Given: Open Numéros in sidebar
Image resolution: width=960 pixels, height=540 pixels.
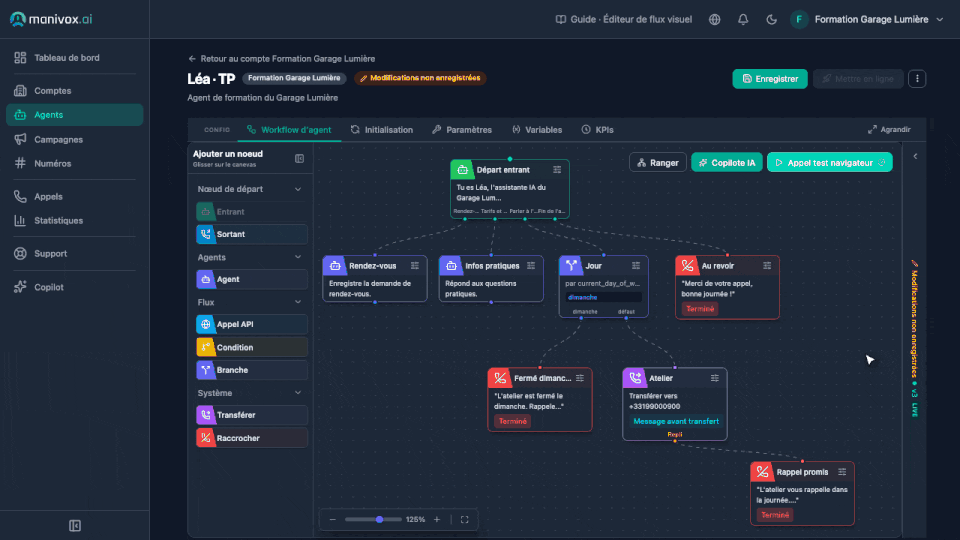Looking at the screenshot, I should [x=75, y=163].
